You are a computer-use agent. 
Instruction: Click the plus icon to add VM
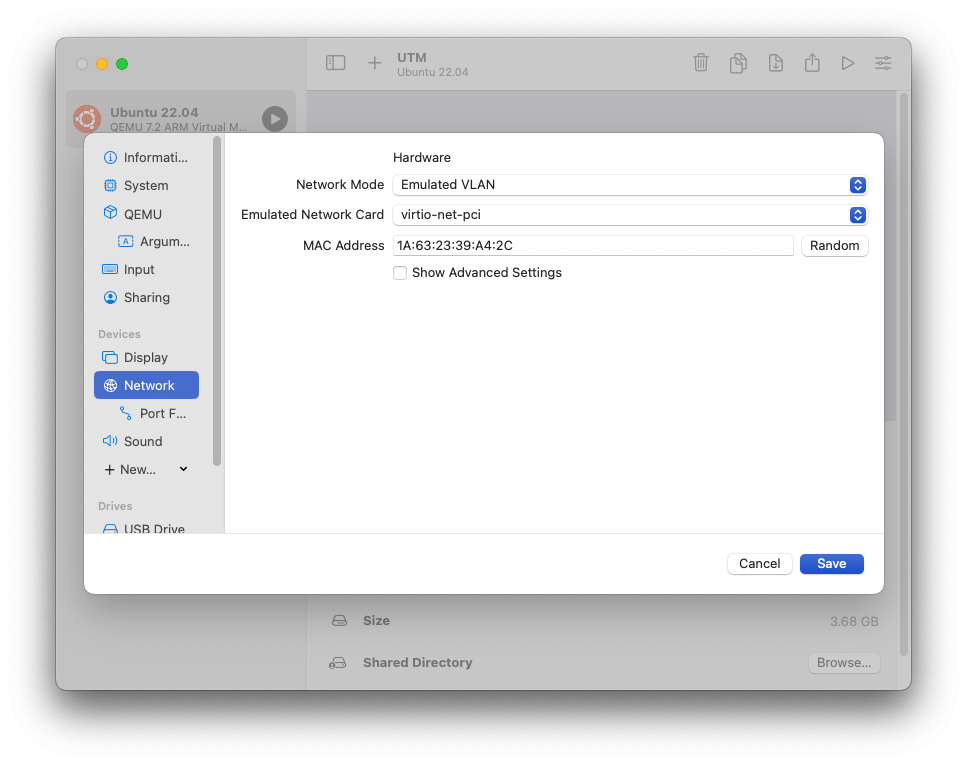point(374,63)
